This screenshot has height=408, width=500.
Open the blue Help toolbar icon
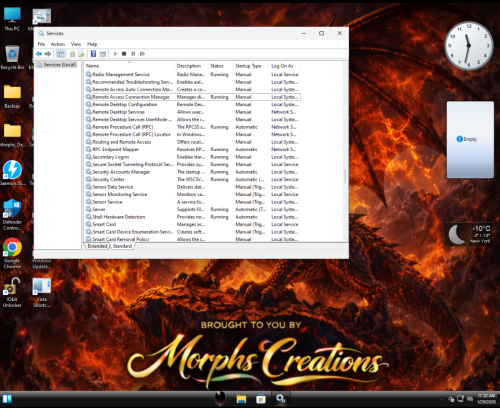(x=93, y=54)
